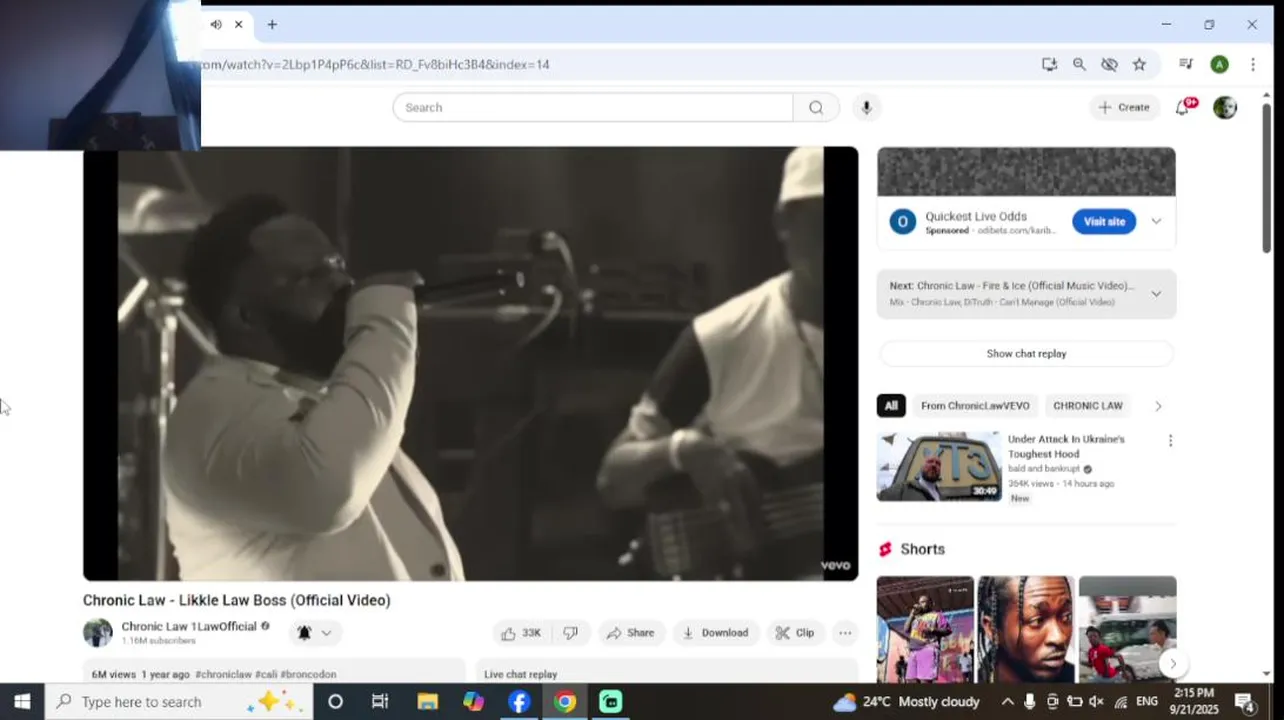Click Visit site button on ad
The height and width of the screenshot is (720, 1284).
(x=1104, y=222)
